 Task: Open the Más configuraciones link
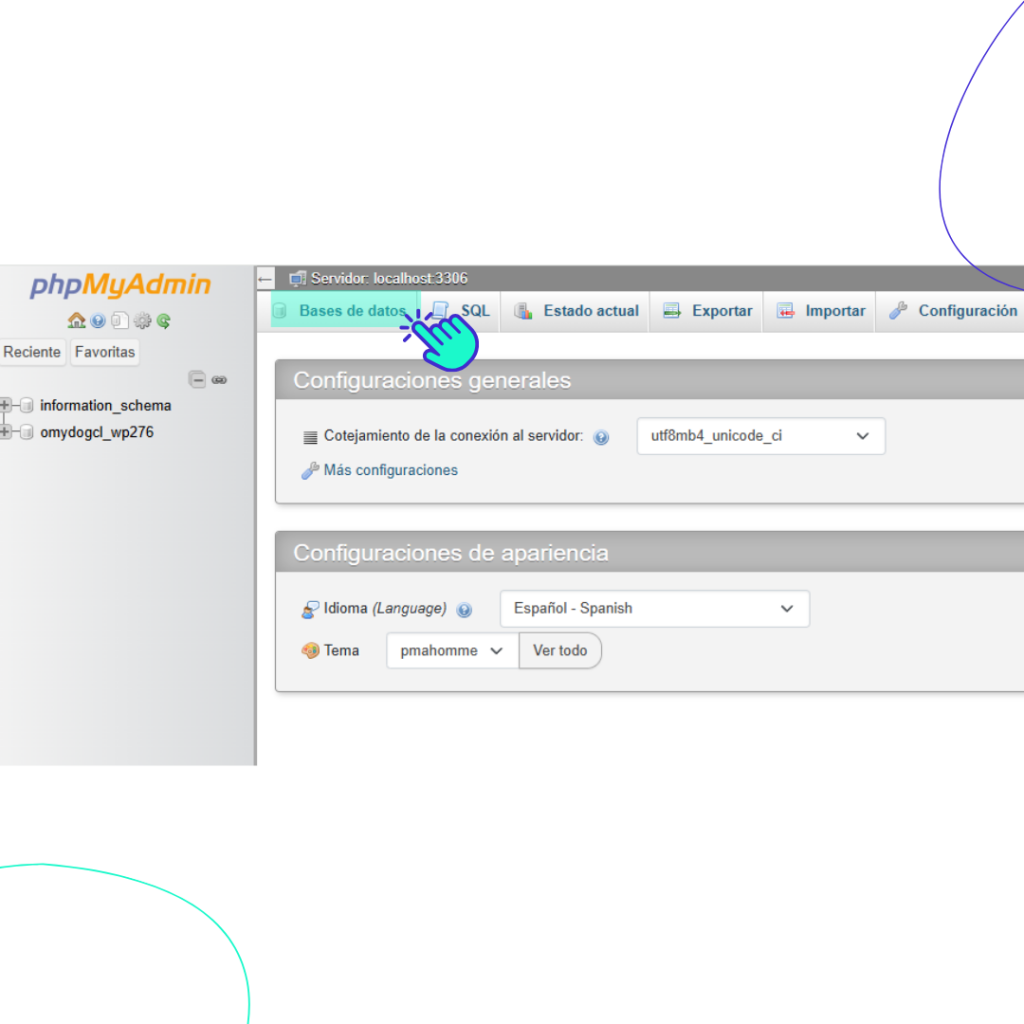point(391,470)
